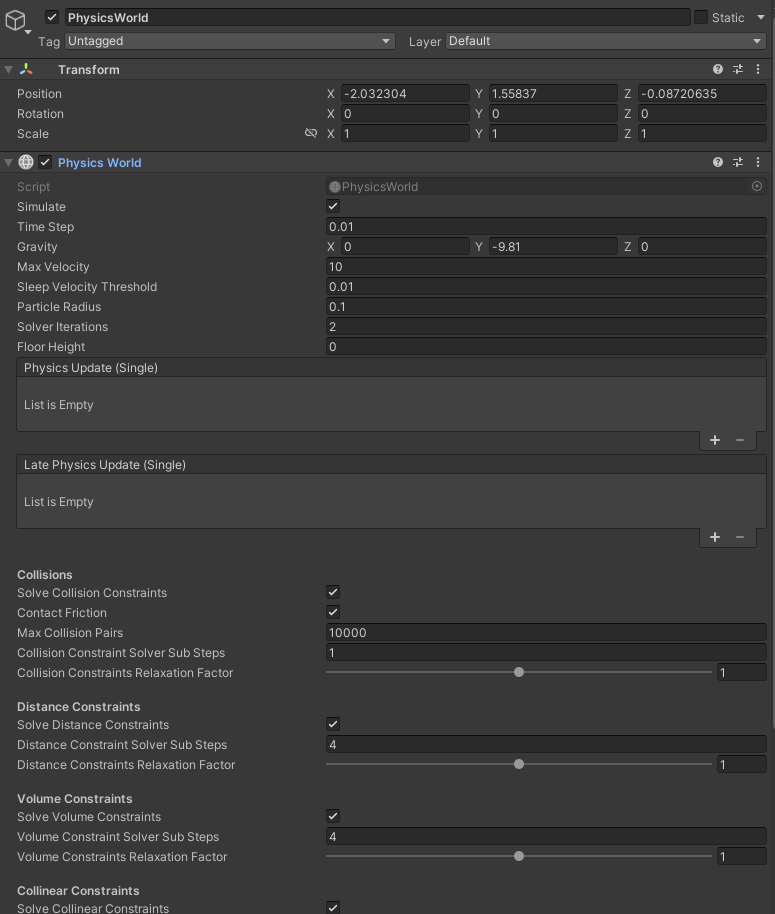Add entry to Late Physics Update list

click(715, 537)
